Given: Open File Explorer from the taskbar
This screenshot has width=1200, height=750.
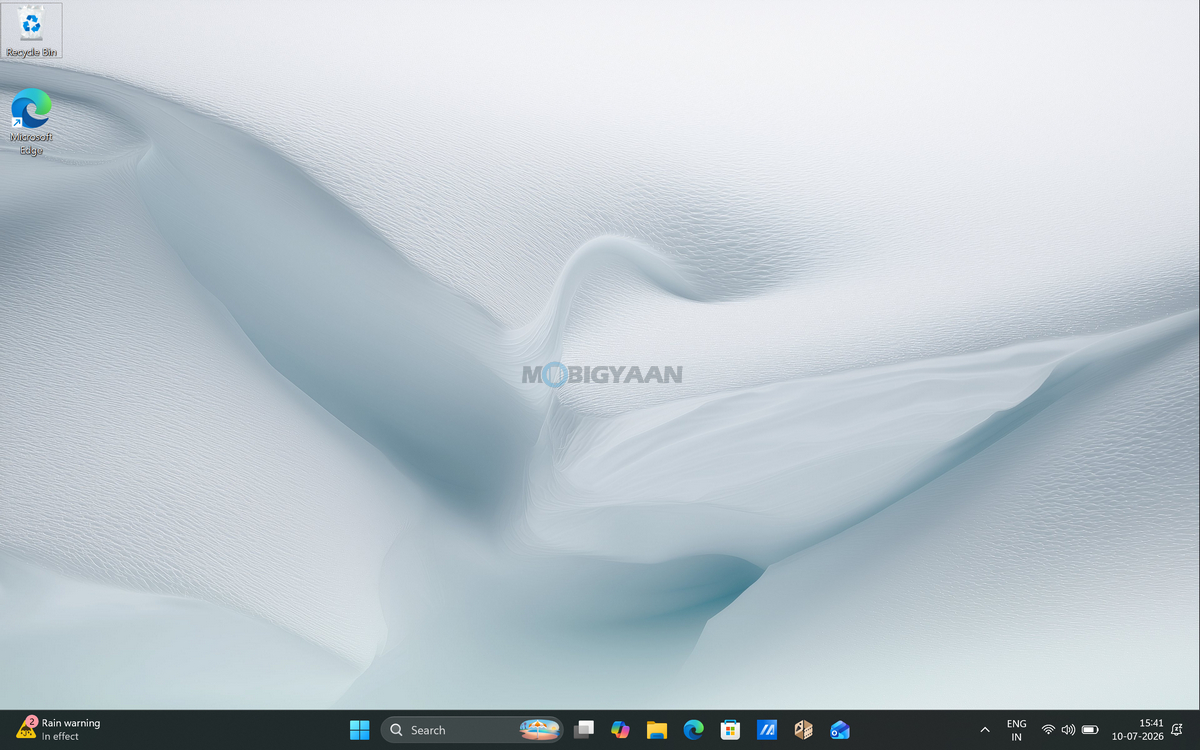Looking at the screenshot, I should (x=657, y=730).
